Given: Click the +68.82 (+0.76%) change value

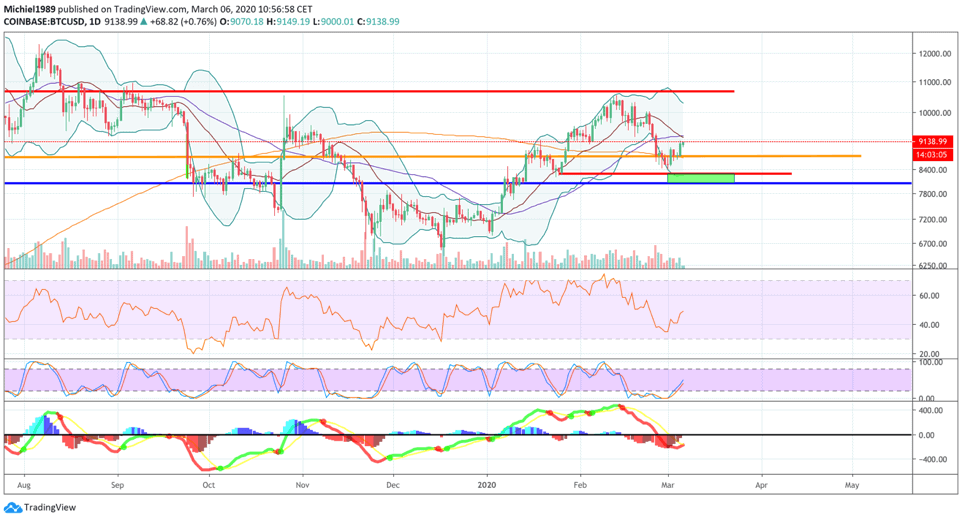Looking at the screenshot, I should click(183, 22).
